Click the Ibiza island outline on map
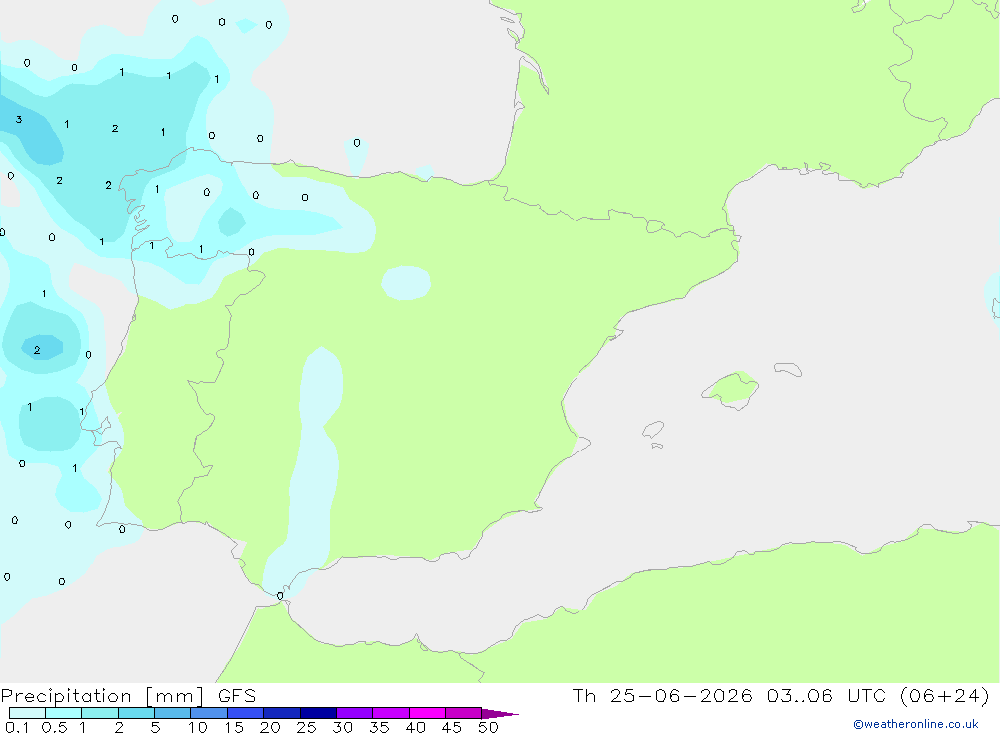This screenshot has height=733, width=1000. [x=653, y=429]
